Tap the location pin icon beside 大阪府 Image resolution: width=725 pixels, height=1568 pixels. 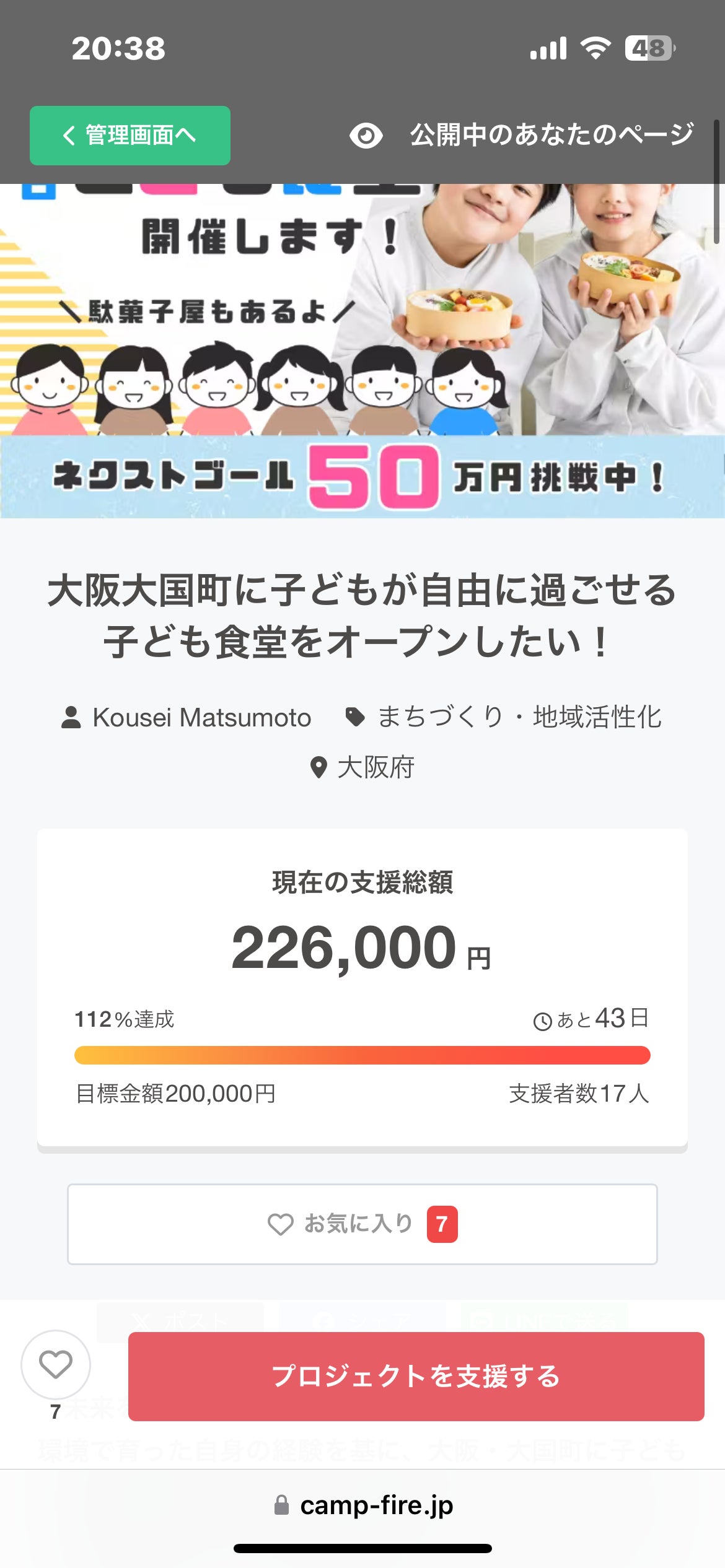319,768
